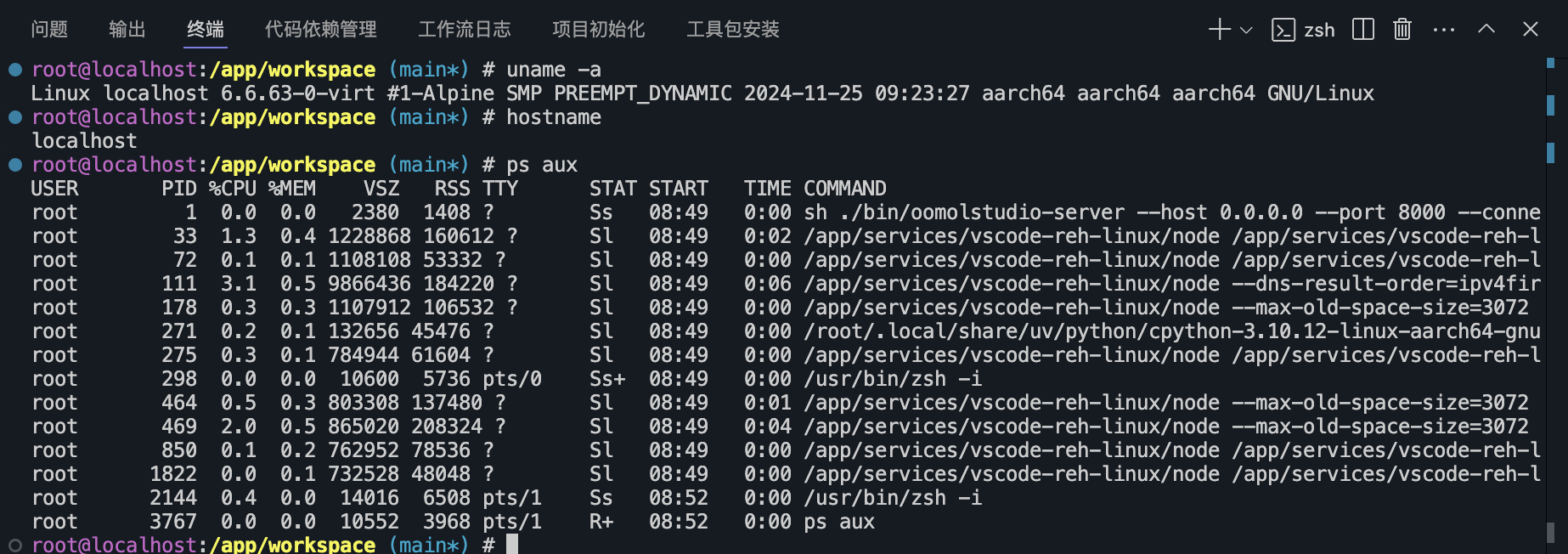Open the 代码依赖管理 tab
The image size is (1568, 554).
tap(320, 30)
